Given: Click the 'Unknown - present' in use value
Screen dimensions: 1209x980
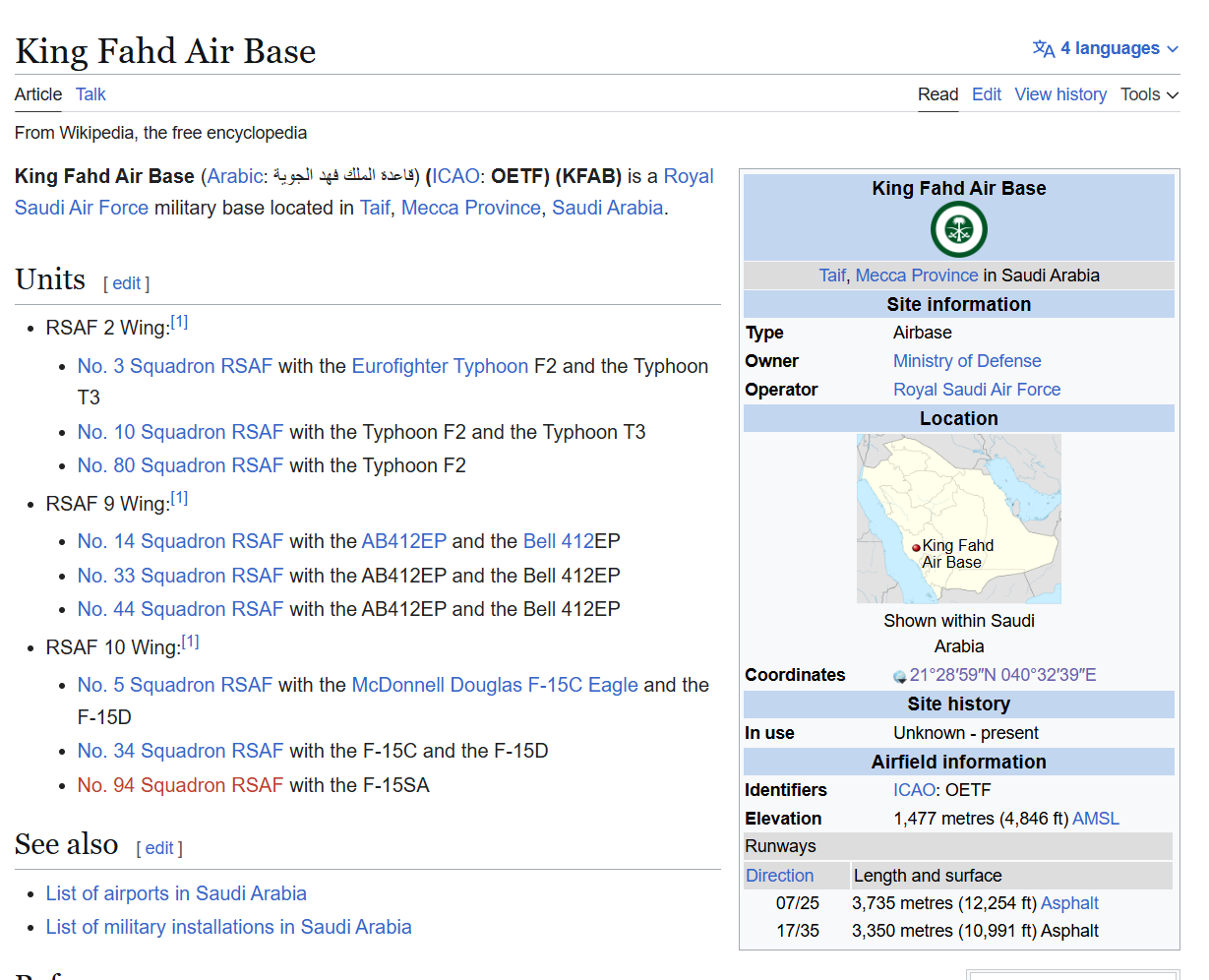Looking at the screenshot, I should coord(966,733).
